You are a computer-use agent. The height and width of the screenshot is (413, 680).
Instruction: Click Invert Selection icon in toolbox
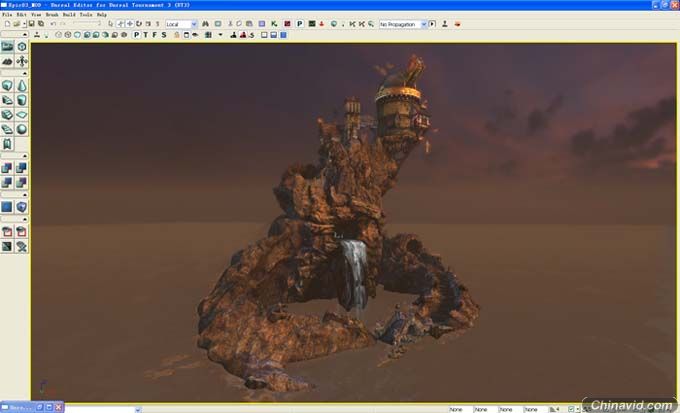pyautogui.click(x=7, y=246)
